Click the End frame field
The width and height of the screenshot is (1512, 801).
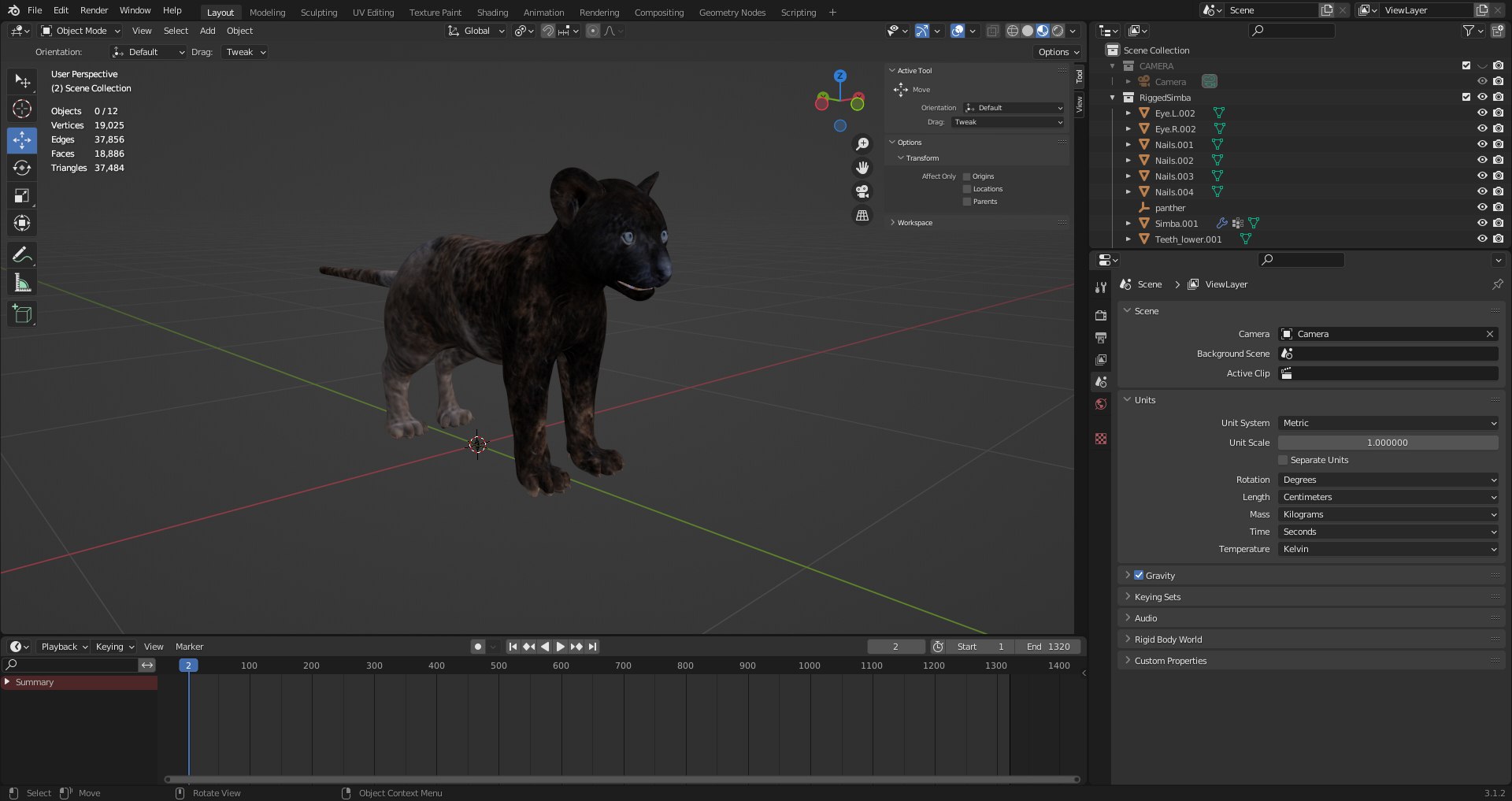(x=1047, y=647)
